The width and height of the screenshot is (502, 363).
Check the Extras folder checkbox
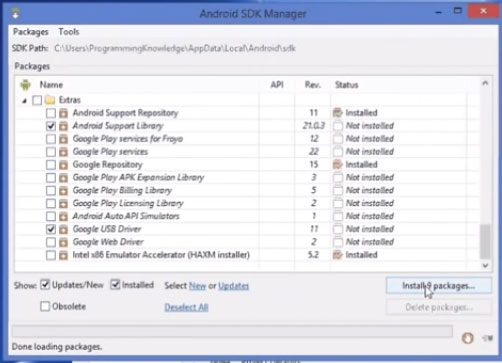click(37, 100)
